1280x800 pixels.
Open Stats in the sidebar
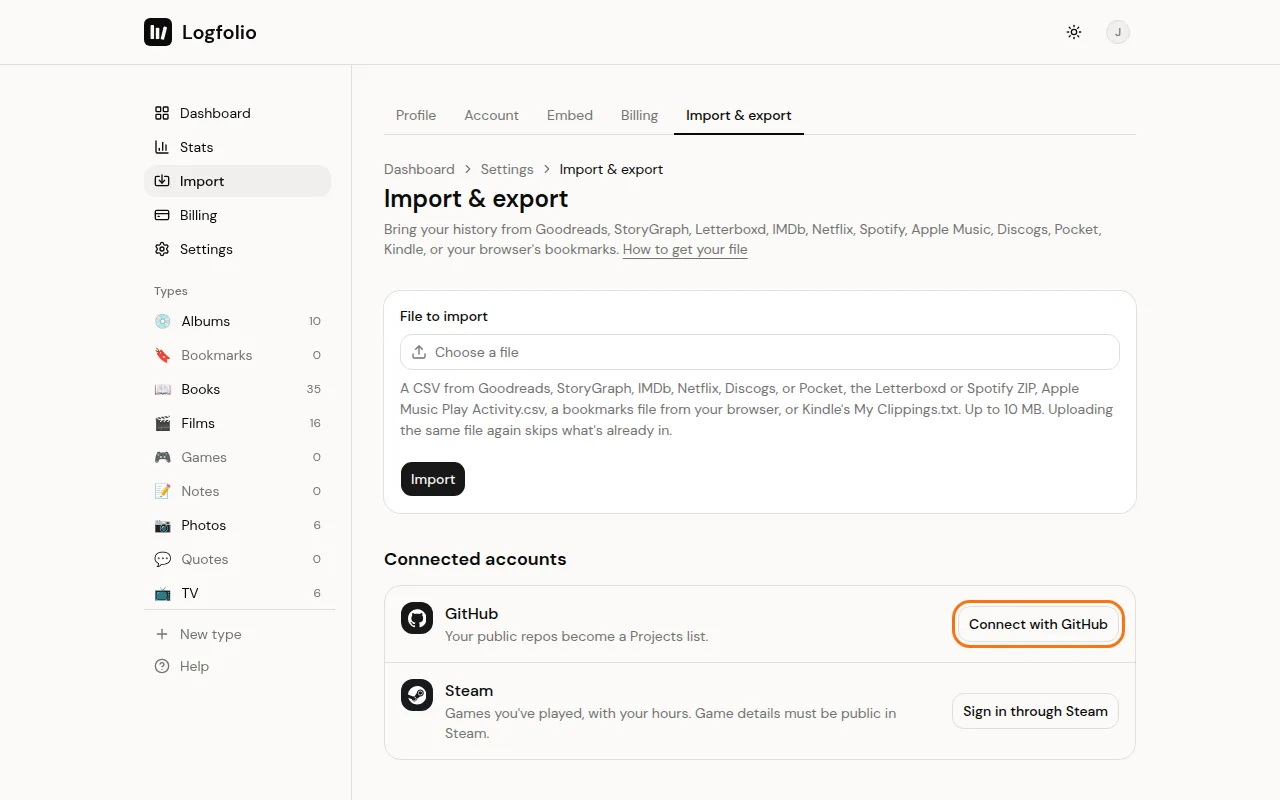point(237,147)
